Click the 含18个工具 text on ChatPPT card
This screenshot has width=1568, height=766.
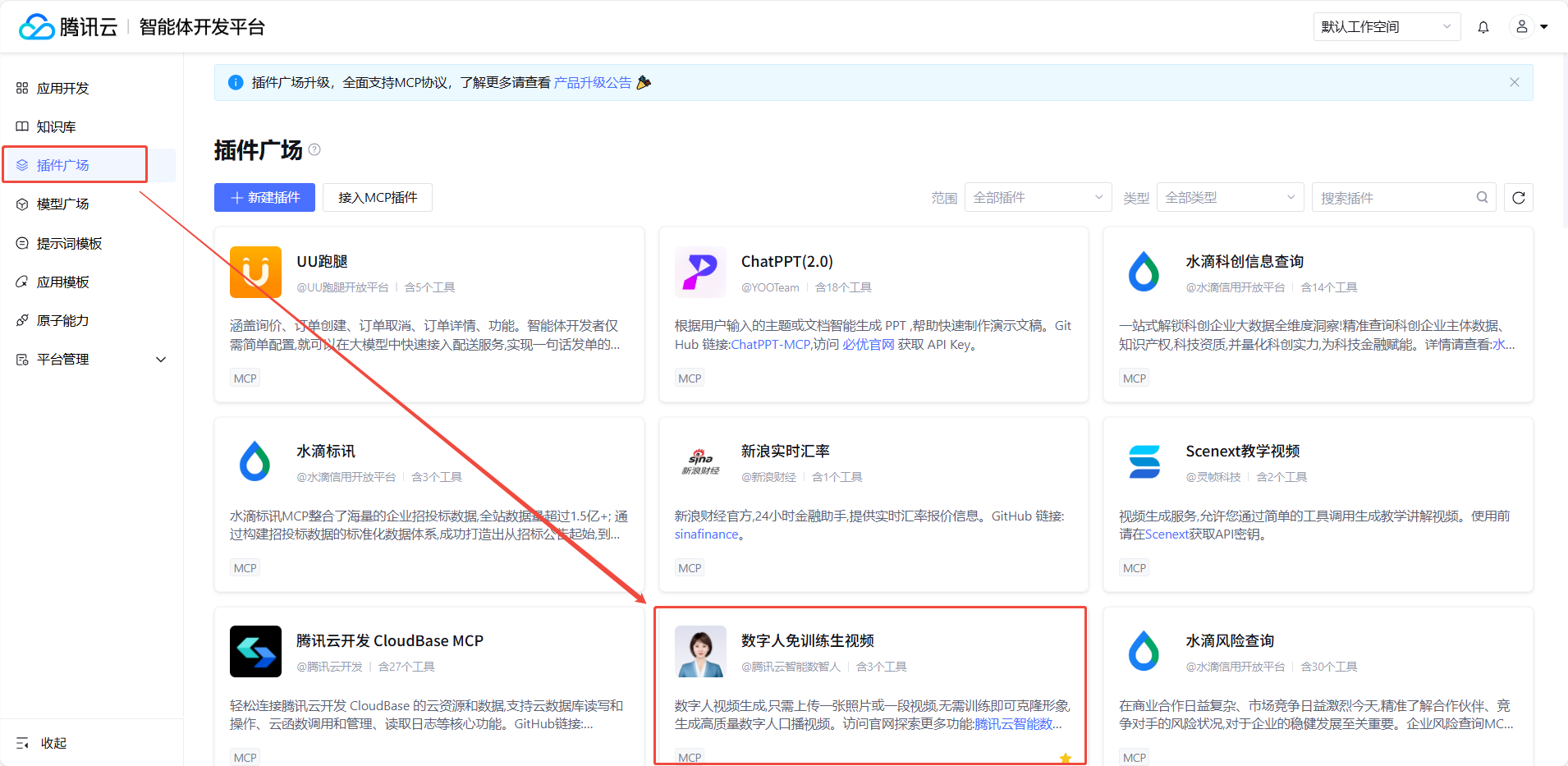click(x=843, y=287)
